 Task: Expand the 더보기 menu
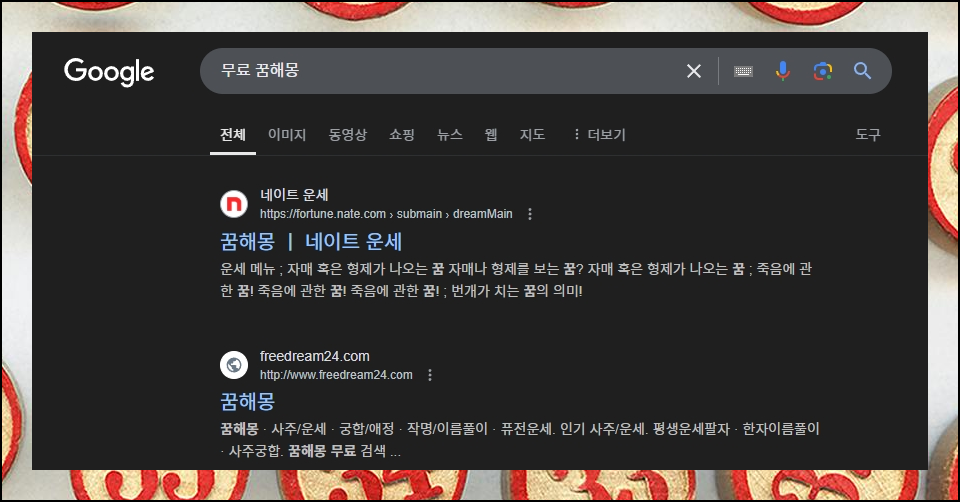599,135
